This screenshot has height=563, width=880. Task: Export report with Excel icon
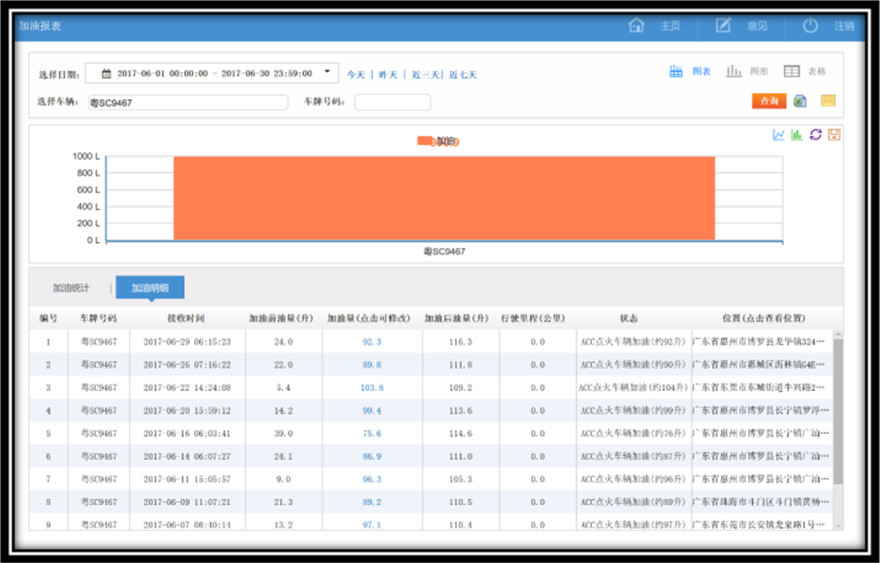(x=800, y=101)
